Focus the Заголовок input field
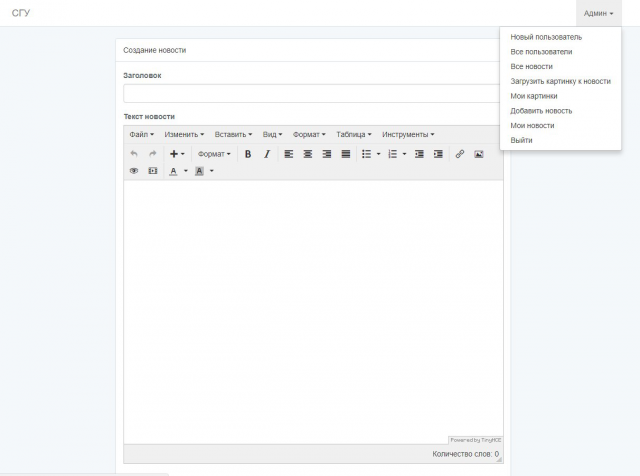The height and width of the screenshot is (476, 640). click(312, 93)
